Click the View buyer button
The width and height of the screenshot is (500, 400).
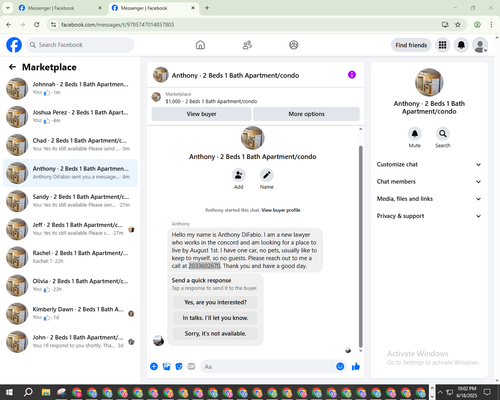click(201, 114)
